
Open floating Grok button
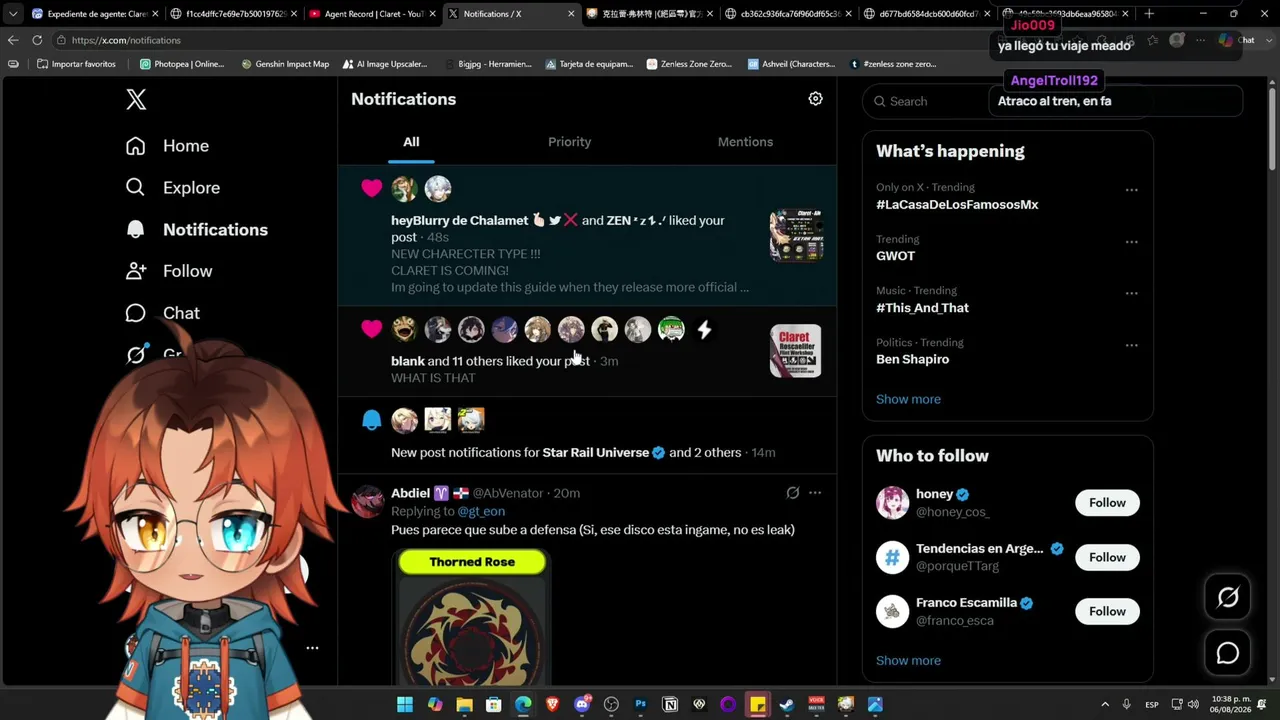point(1228,597)
